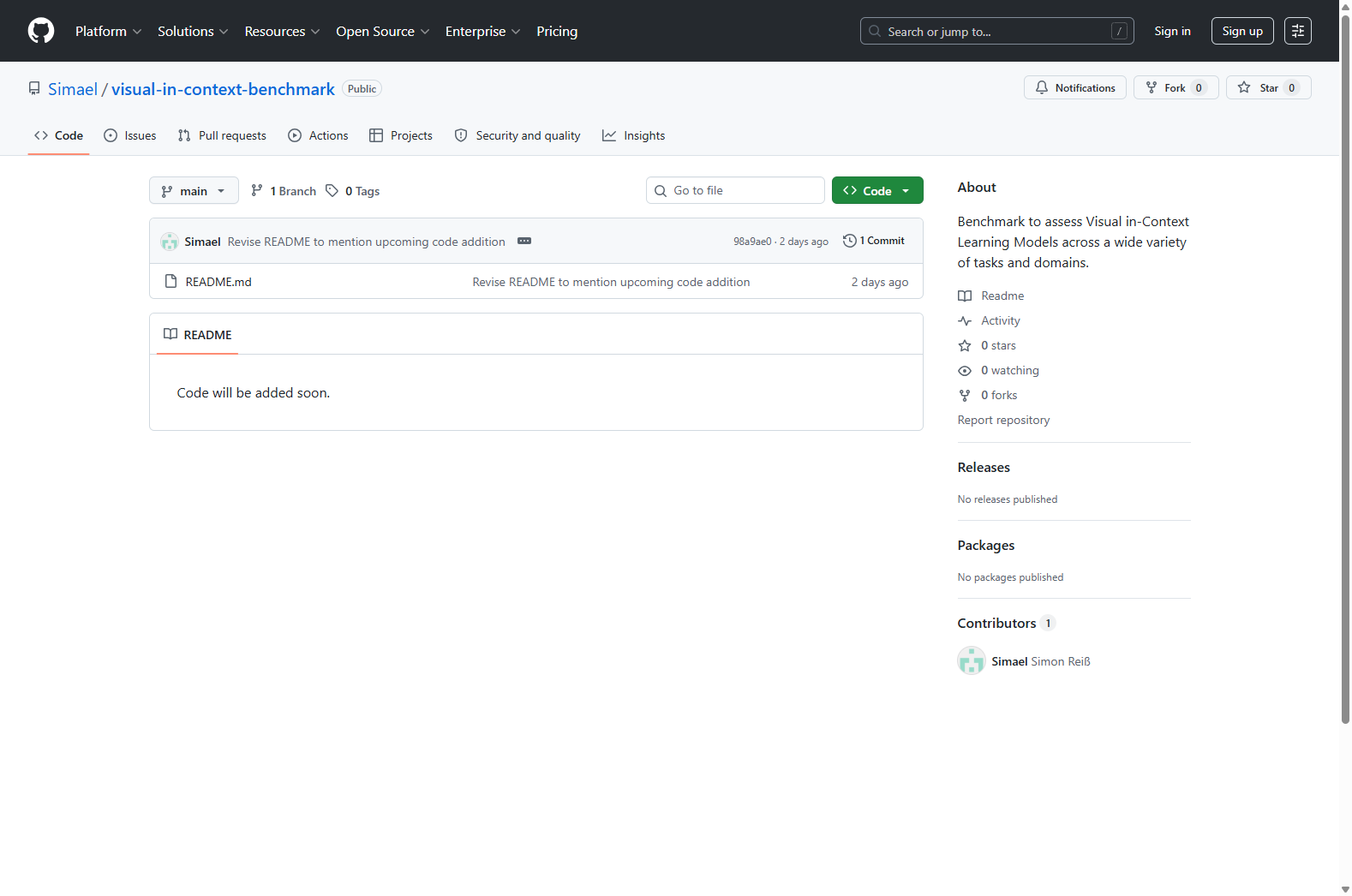Switch to the Pull requests tab
The image size is (1352, 896).
pos(222,135)
